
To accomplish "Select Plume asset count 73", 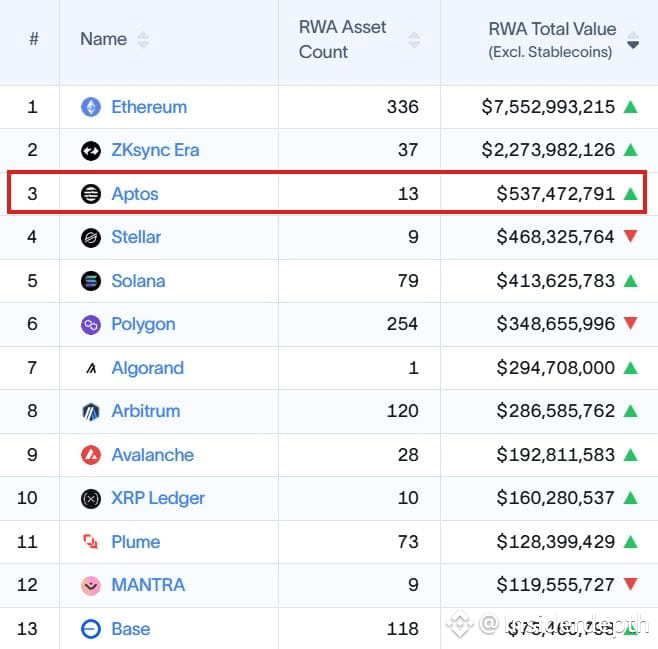I will click(408, 542).
